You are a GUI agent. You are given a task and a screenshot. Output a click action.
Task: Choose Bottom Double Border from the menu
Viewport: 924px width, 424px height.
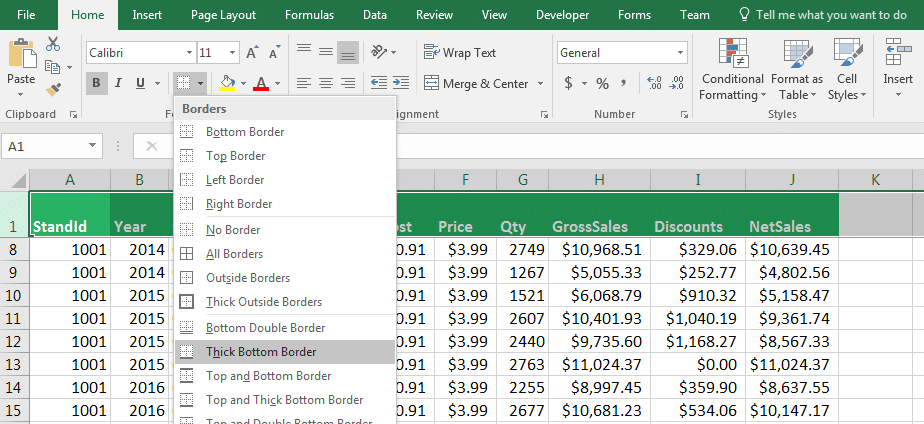click(285, 327)
